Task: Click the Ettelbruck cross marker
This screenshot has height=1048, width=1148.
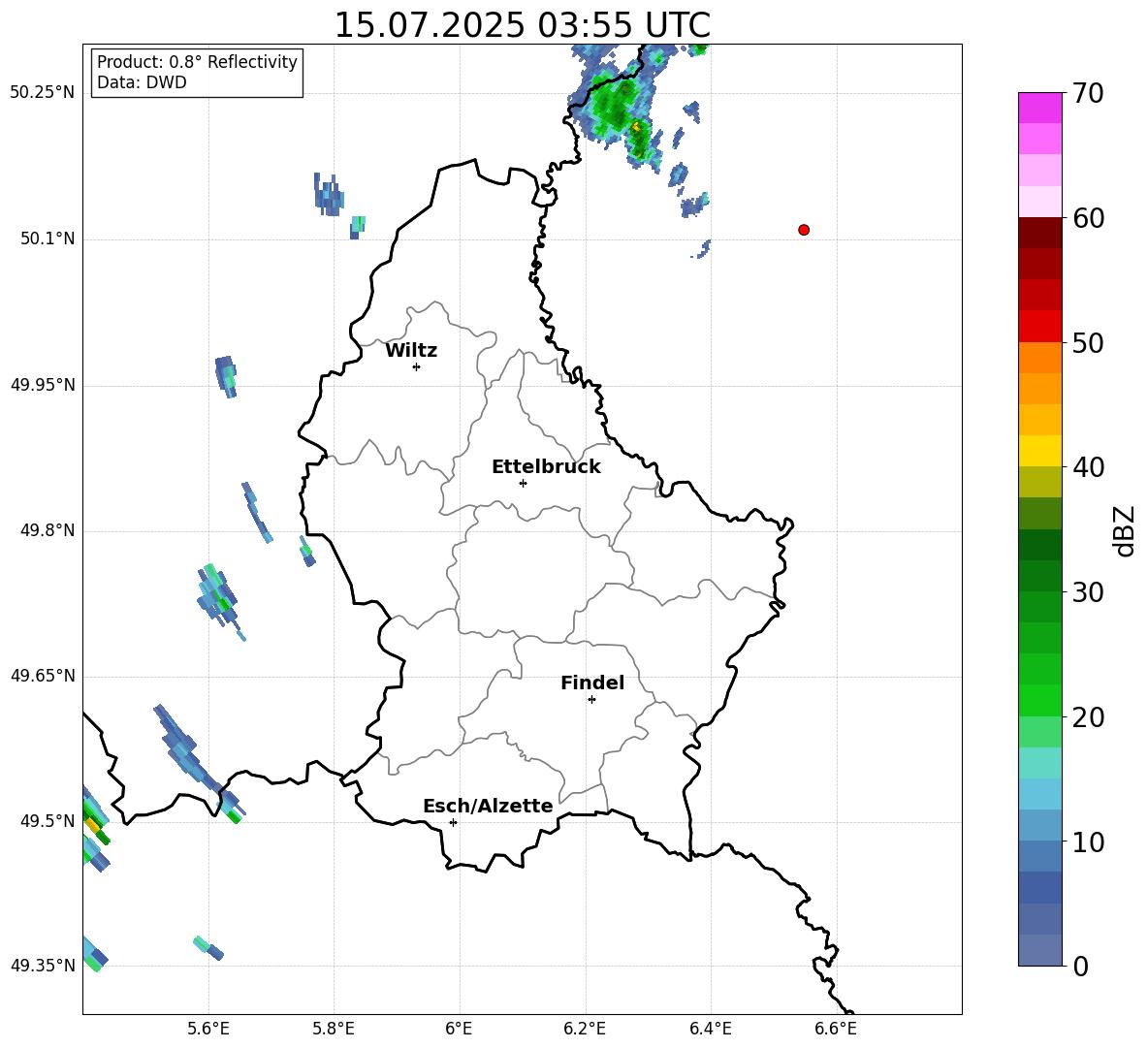Action: [x=523, y=483]
